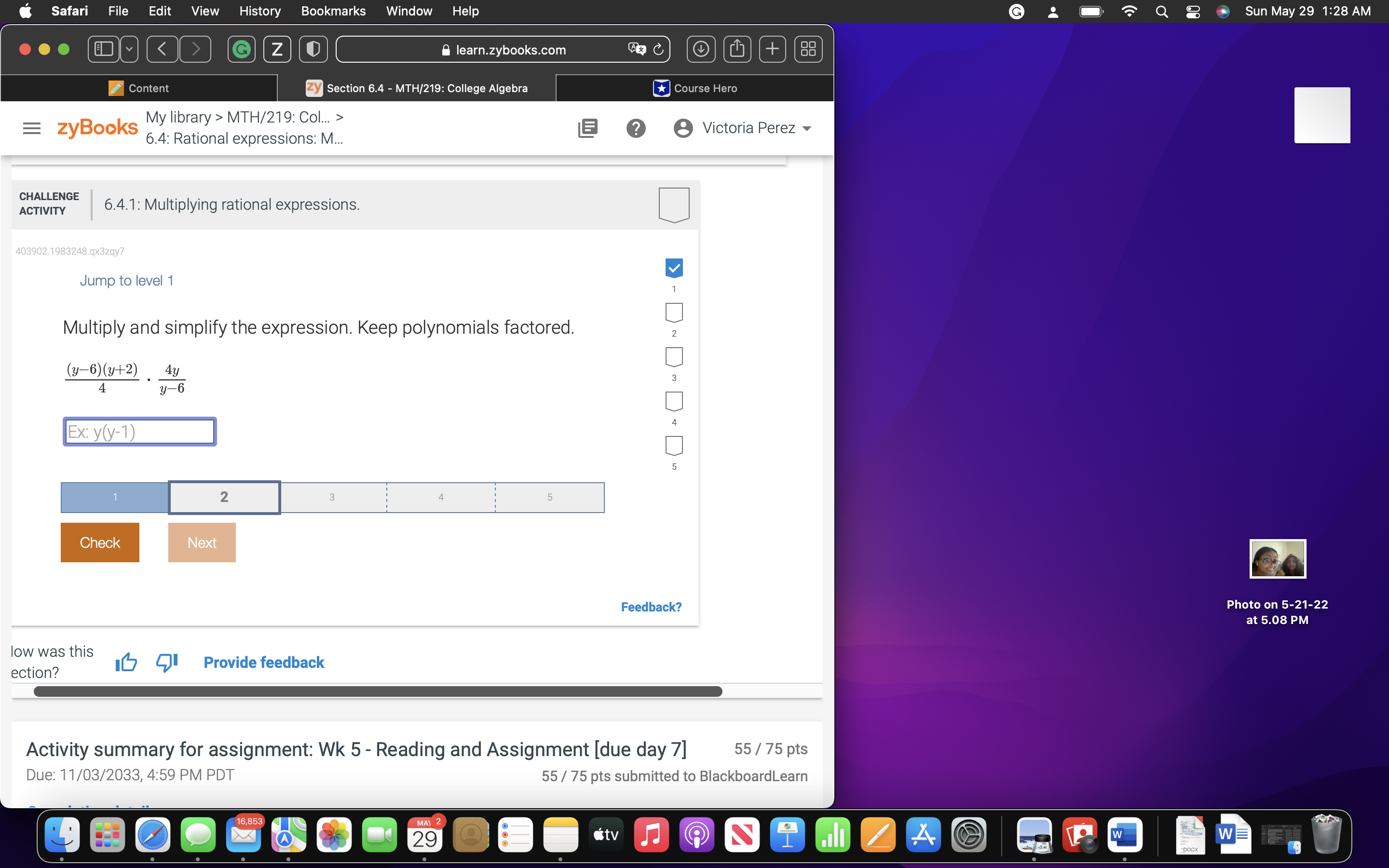
Task: Open the zyBooks hamburger navigation menu
Action: click(31, 127)
